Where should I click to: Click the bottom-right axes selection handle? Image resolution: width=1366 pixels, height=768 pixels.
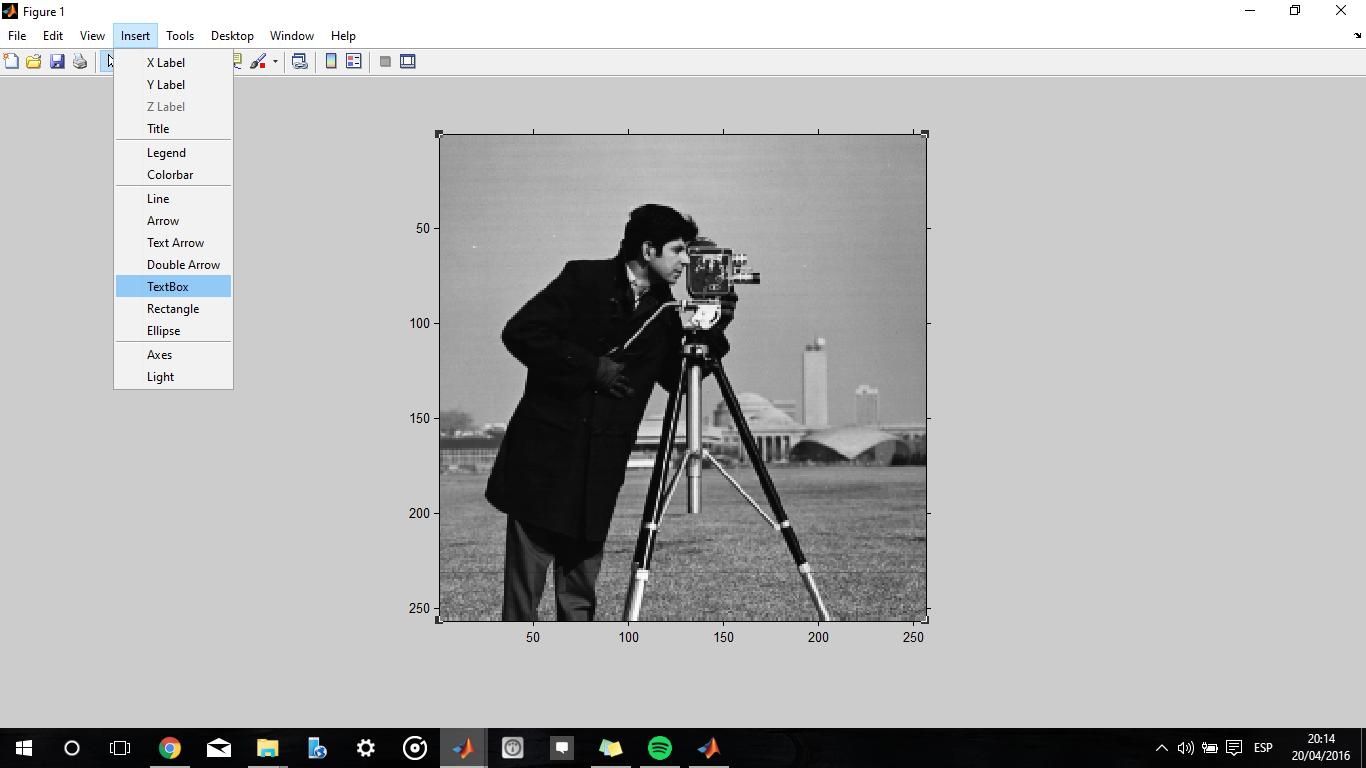tap(926, 620)
